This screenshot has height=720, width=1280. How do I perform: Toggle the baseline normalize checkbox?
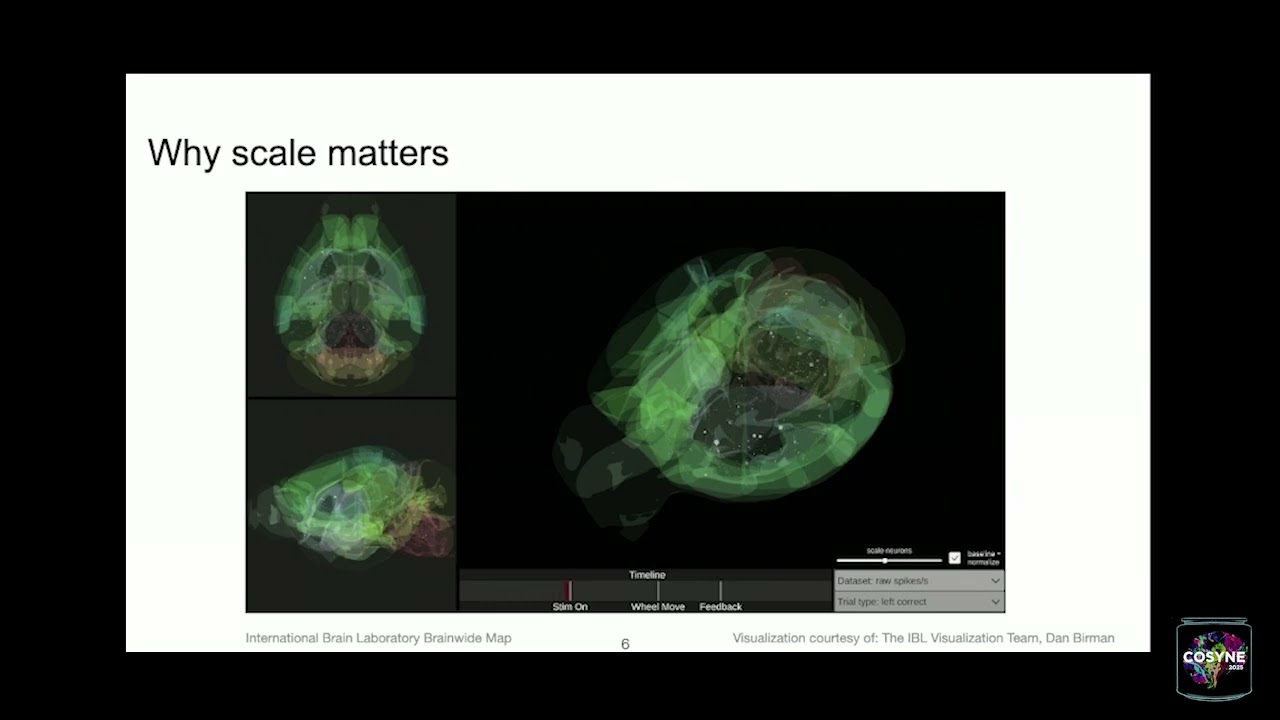pyautogui.click(x=954, y=558)
